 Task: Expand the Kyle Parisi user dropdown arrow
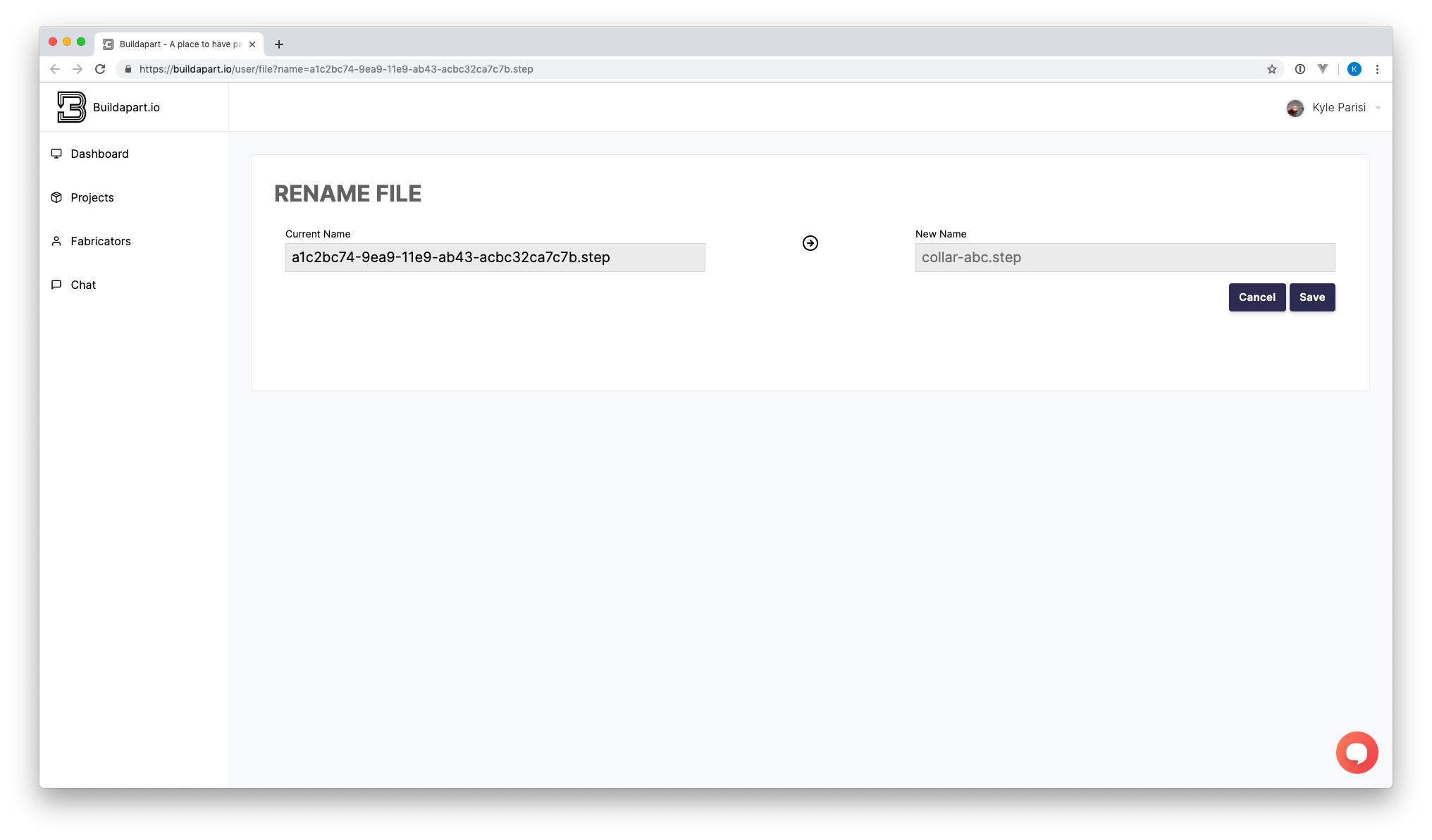click(1378, 108)
